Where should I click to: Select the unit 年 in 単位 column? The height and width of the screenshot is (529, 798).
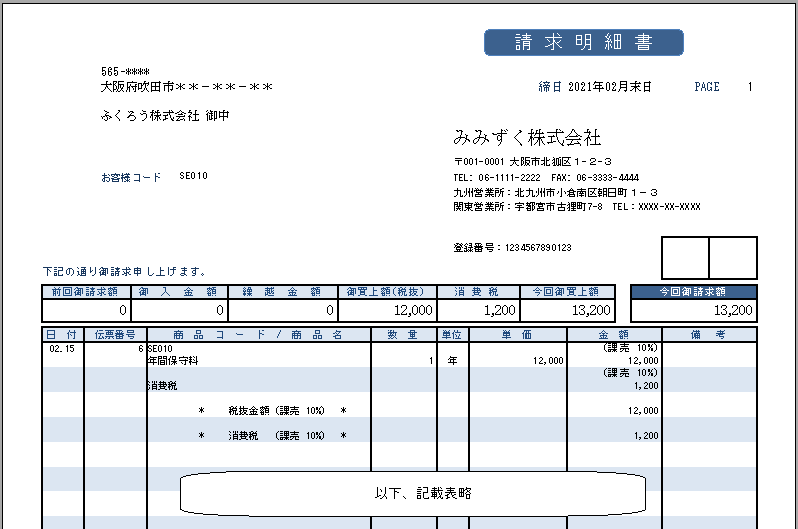click(452, 361)
